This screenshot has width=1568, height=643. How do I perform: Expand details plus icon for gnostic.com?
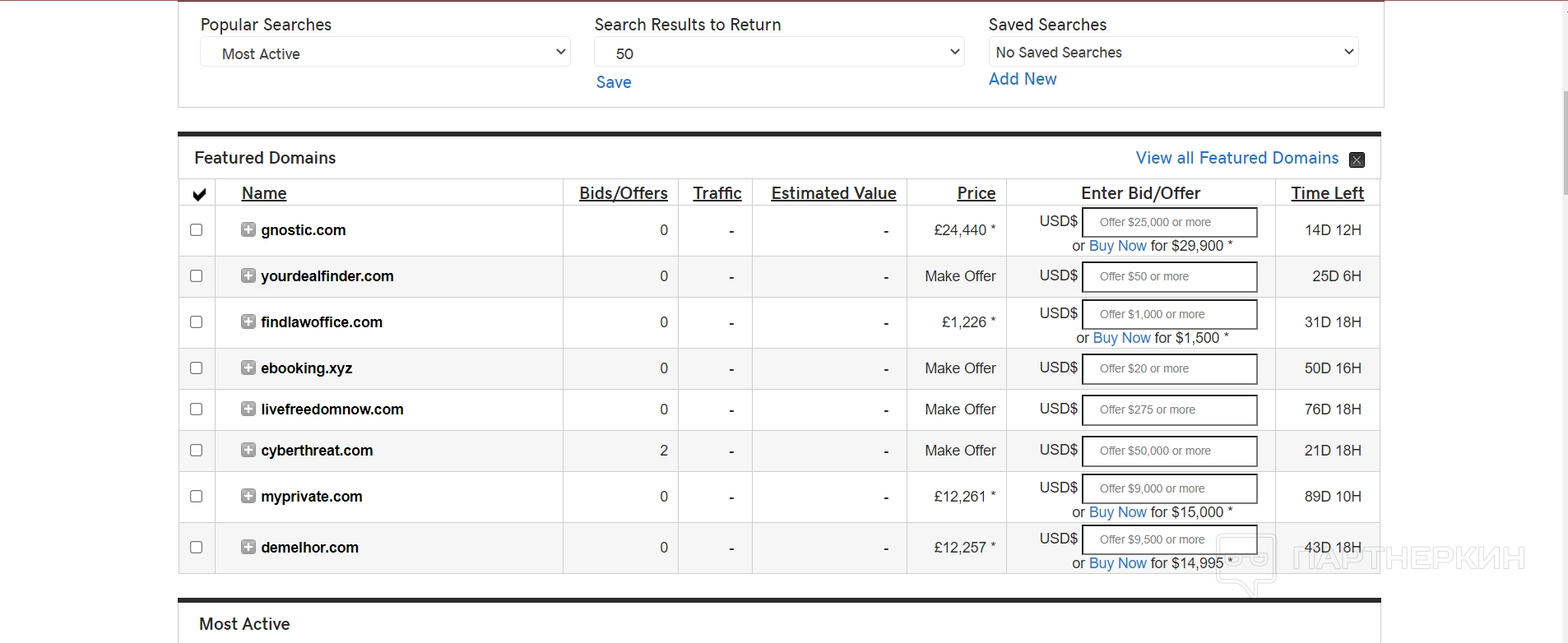pos(248,229)
